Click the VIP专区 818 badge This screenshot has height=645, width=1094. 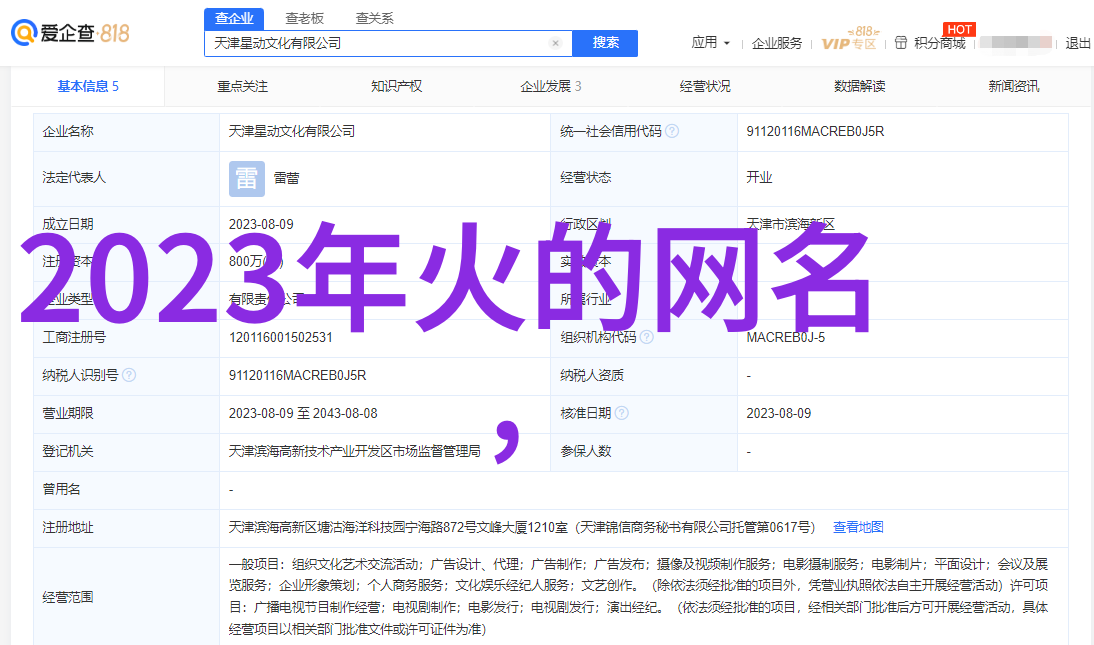850,39
